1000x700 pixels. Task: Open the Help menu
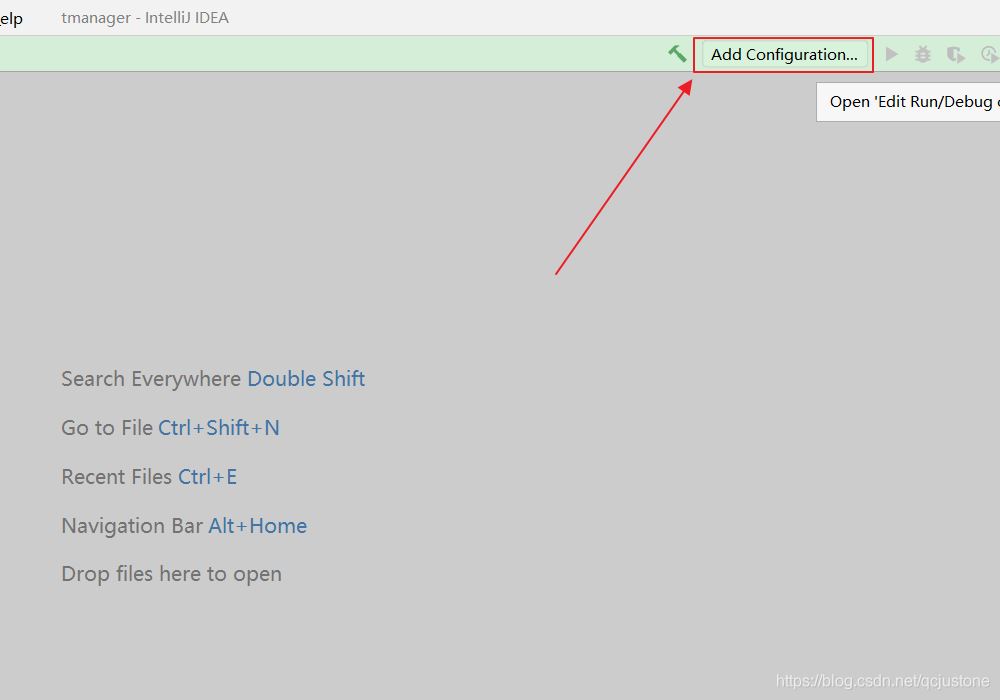click(11, 18)
